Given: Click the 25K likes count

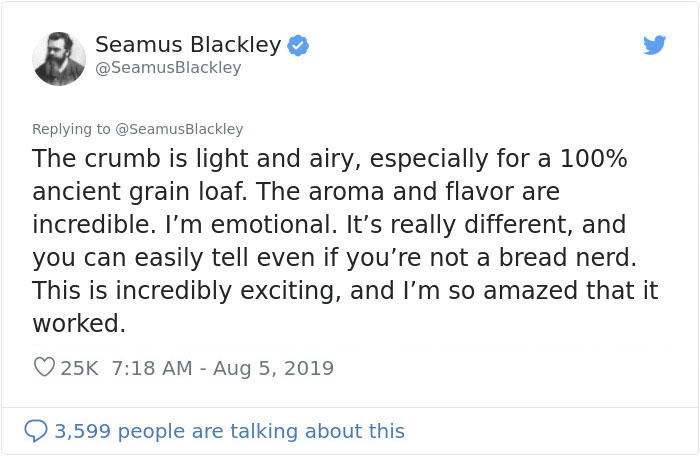Looking at the screenshot, I should coord(77,368).
